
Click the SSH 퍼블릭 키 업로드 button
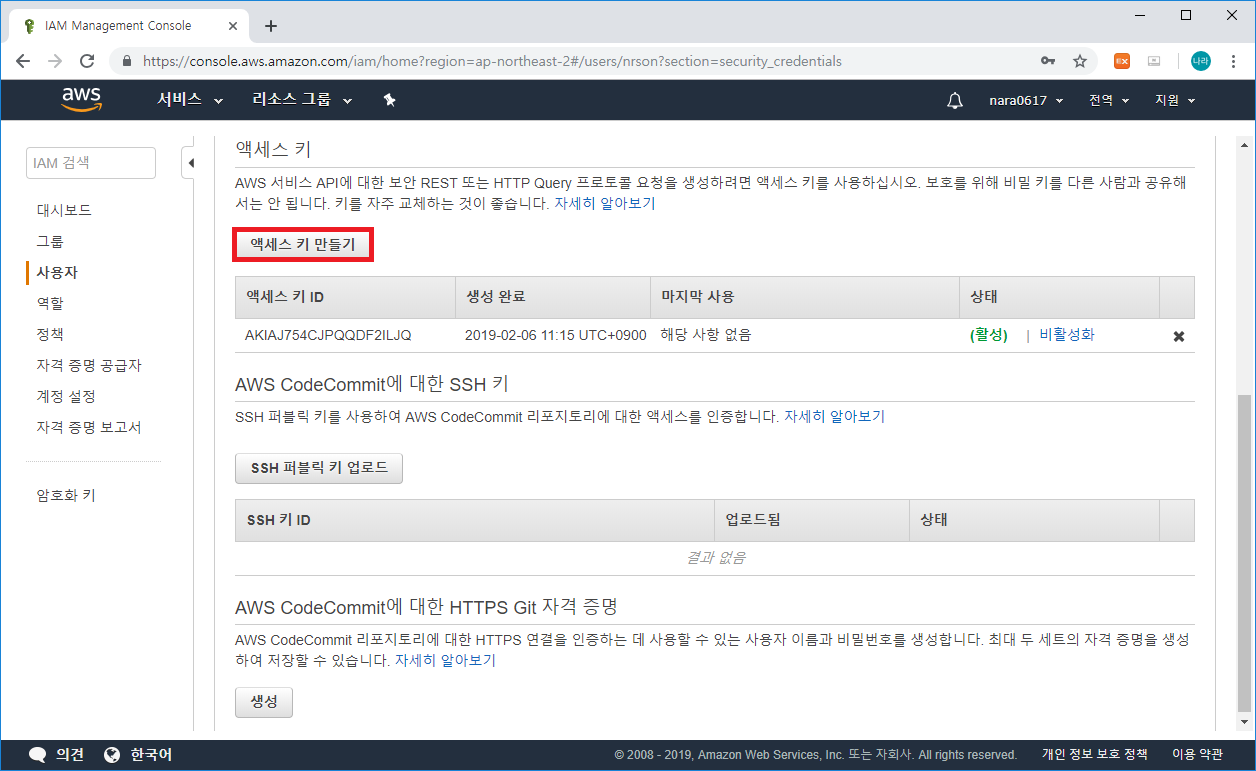tap(319, 468)
